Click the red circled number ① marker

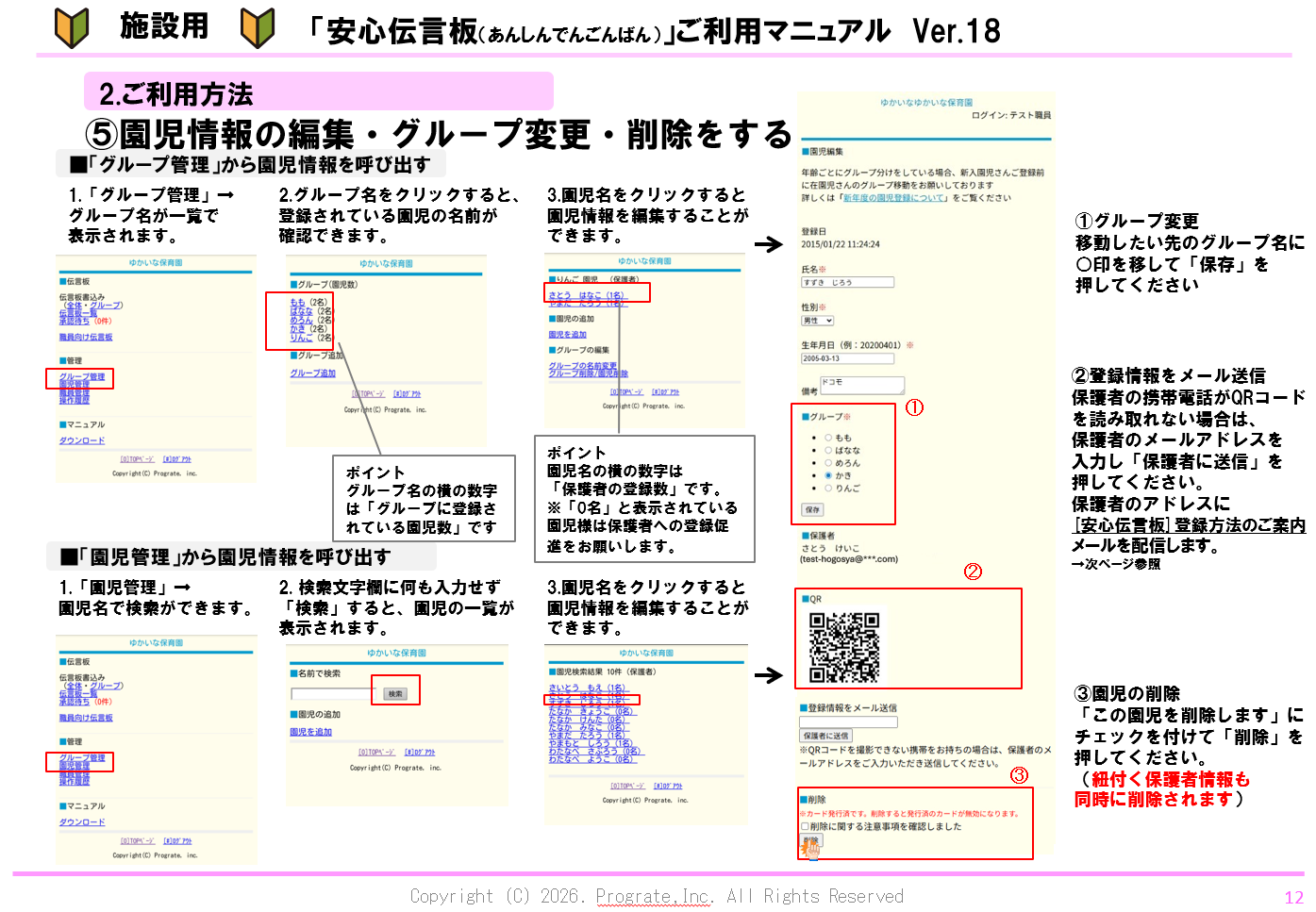(914, 407)
